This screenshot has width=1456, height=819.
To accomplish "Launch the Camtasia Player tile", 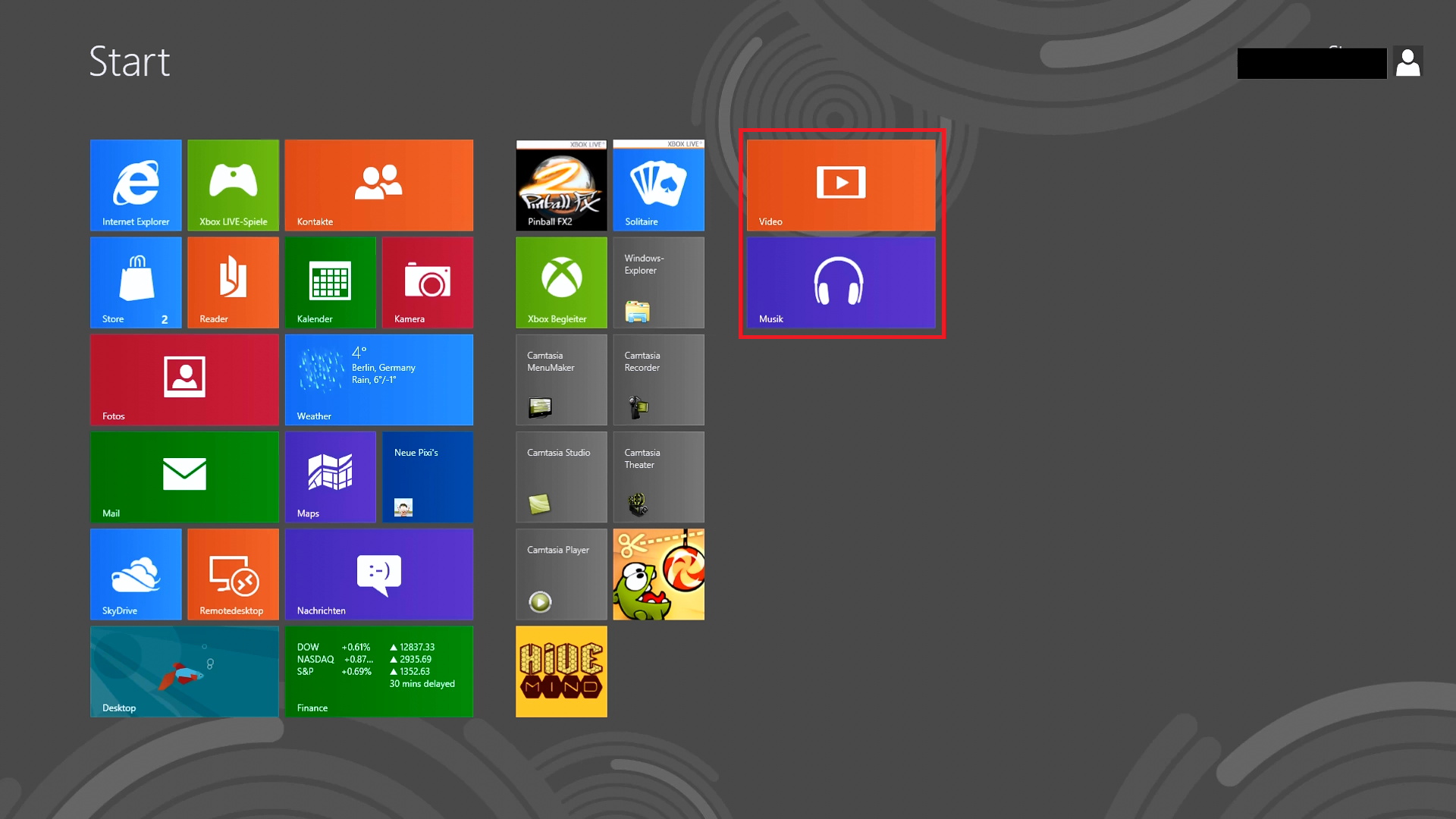I will pyautogui.click(x=561, y=574).
